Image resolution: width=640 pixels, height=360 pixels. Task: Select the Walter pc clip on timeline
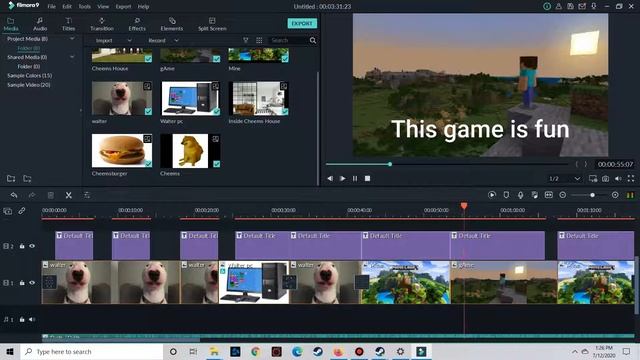tap(254, 282)
